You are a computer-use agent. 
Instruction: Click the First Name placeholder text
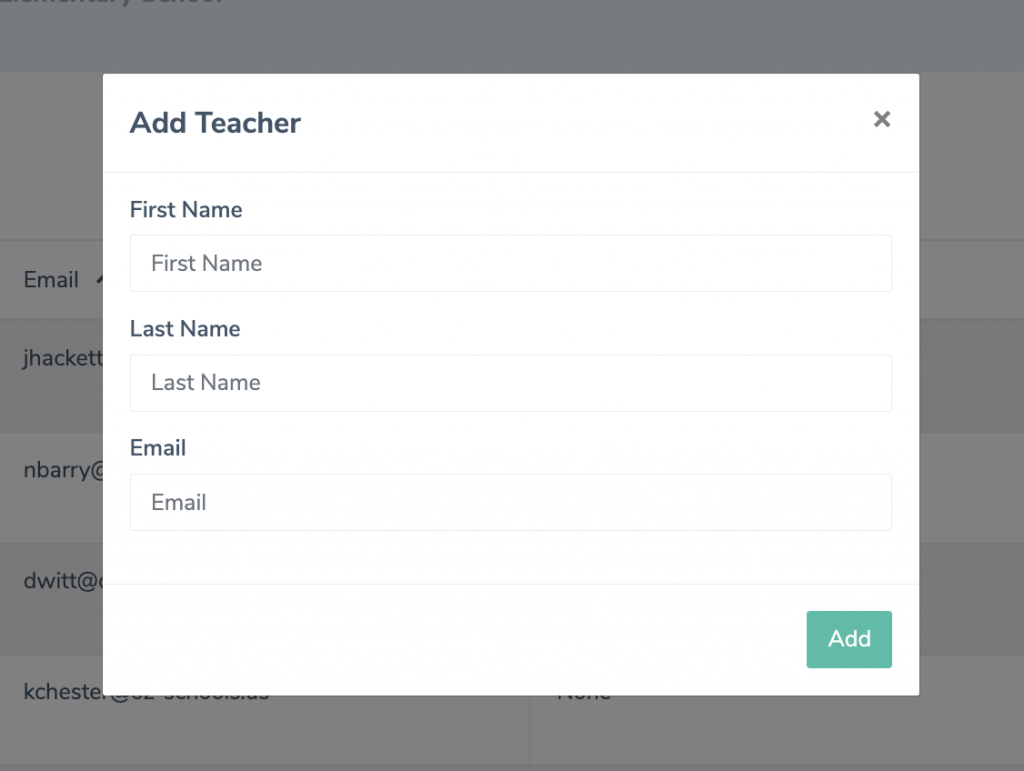[206, 263]
